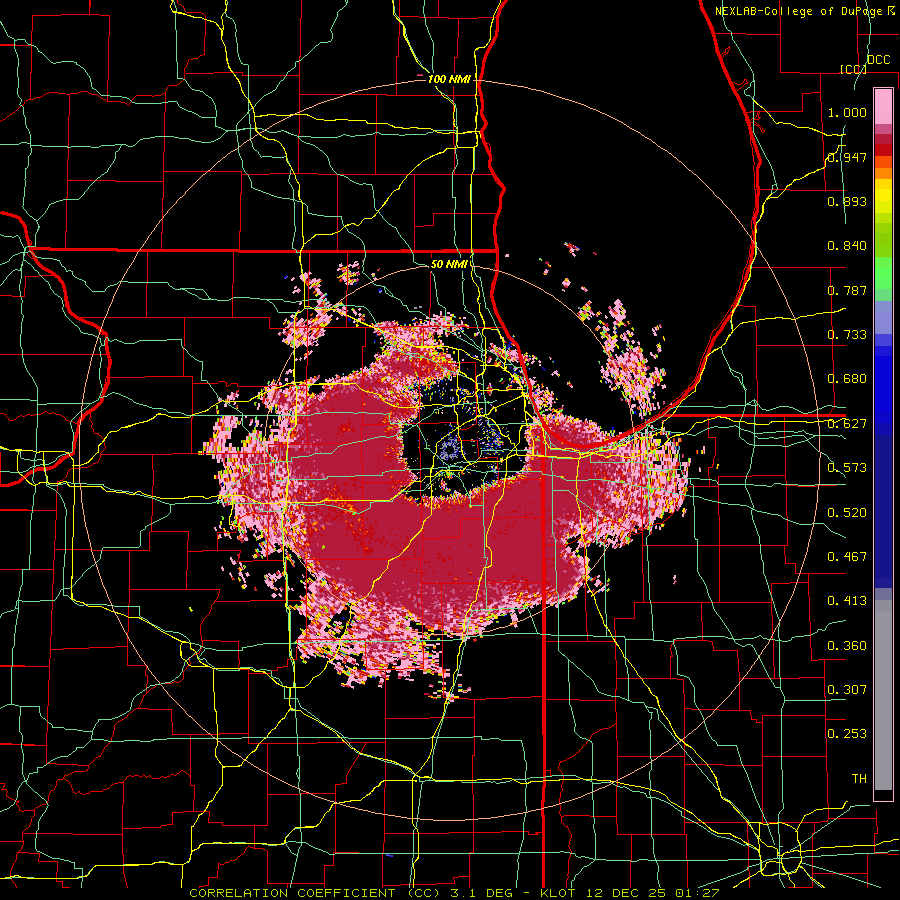Viewport: 900px width, 900px height.
Task: Click the [CC] legend heading
Action: coord(854,69)
